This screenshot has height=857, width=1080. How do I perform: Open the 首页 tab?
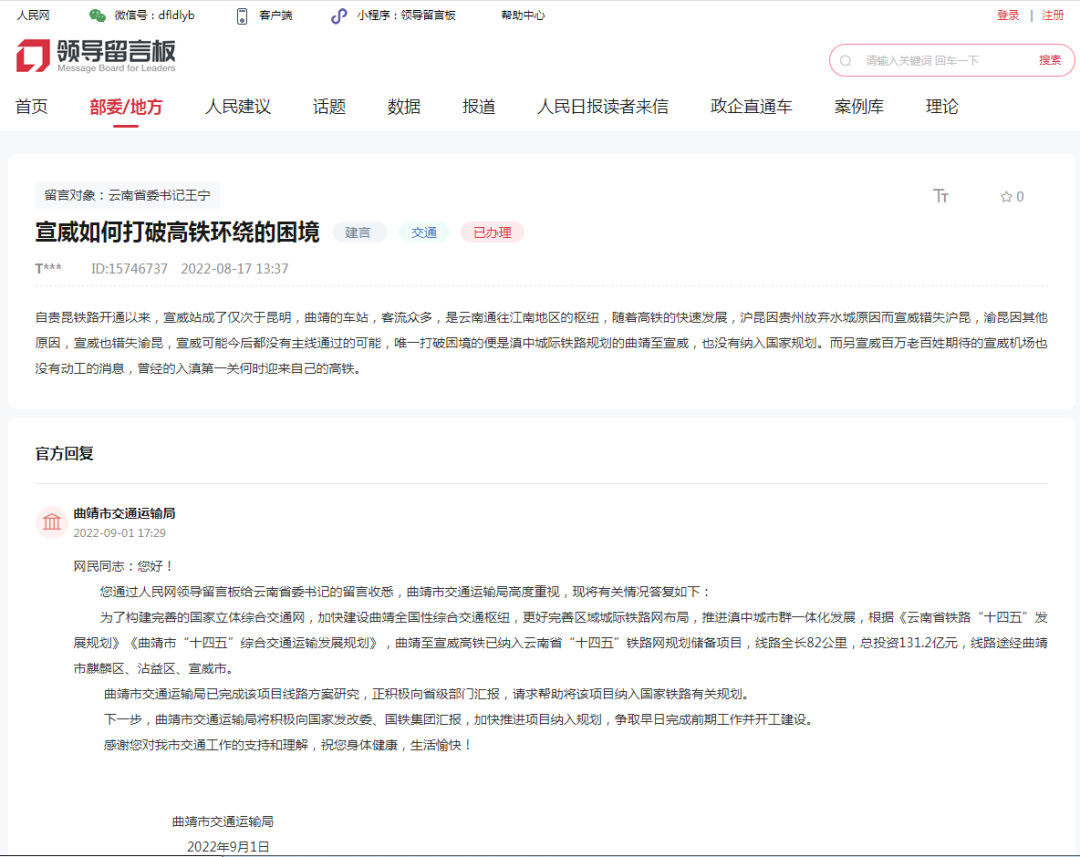pyautogui.click(x=31, y=106)
